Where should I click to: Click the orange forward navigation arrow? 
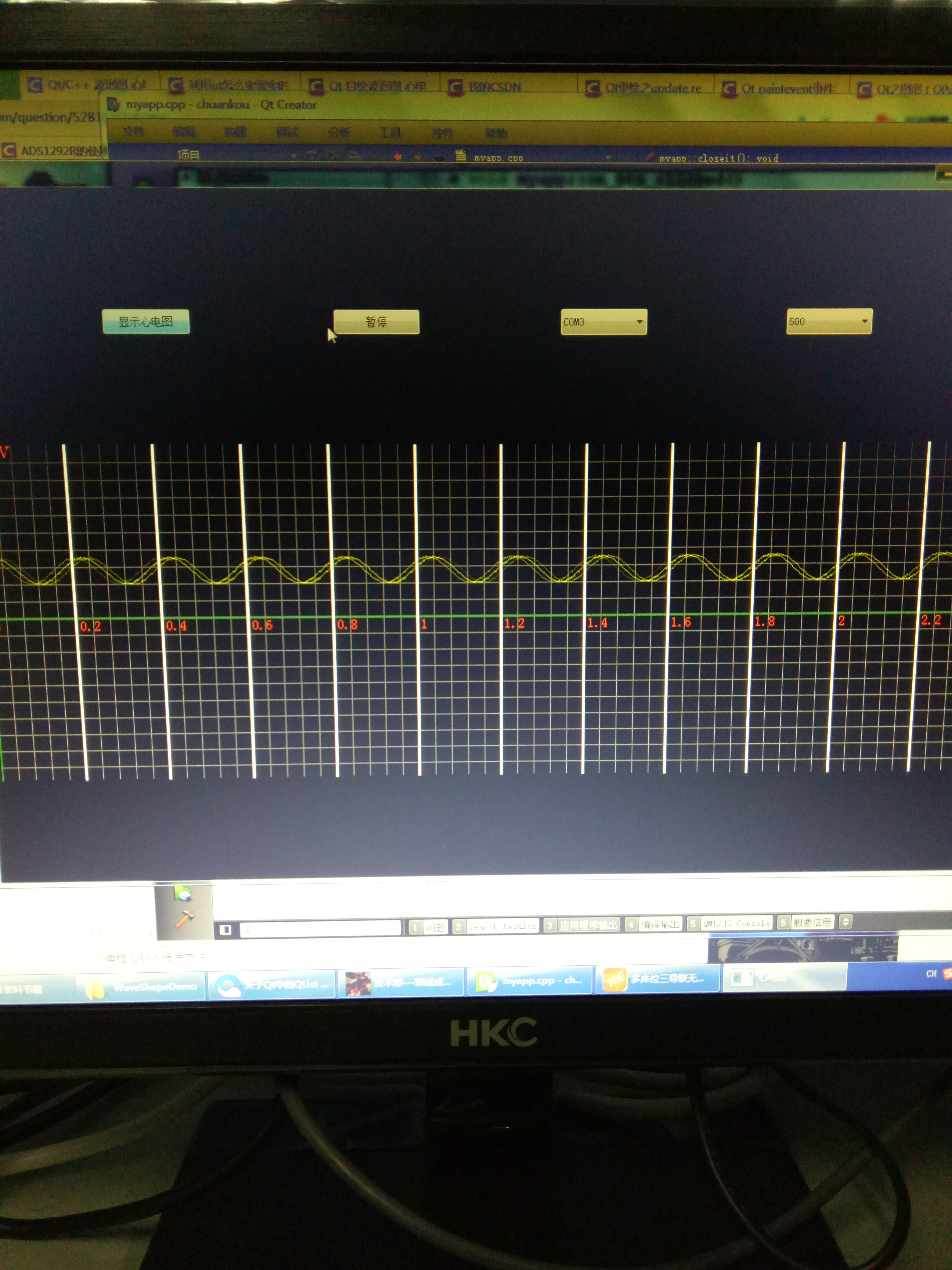point(418,157)
